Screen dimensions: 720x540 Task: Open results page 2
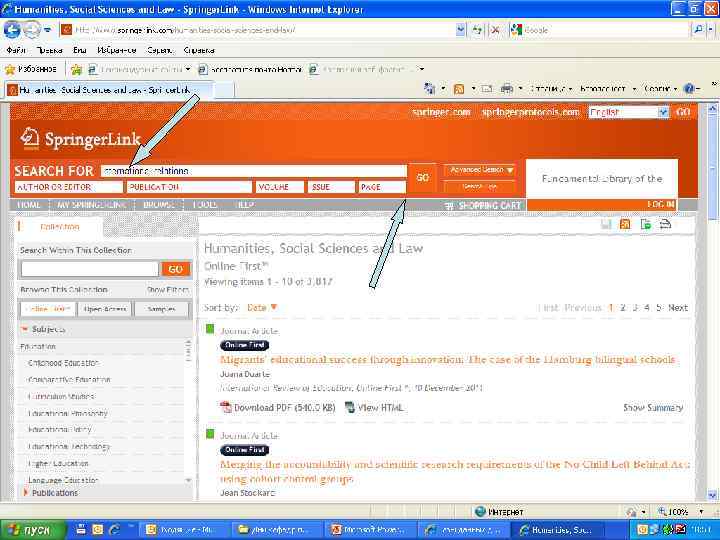pyautogui.click(x=623, y=308)
